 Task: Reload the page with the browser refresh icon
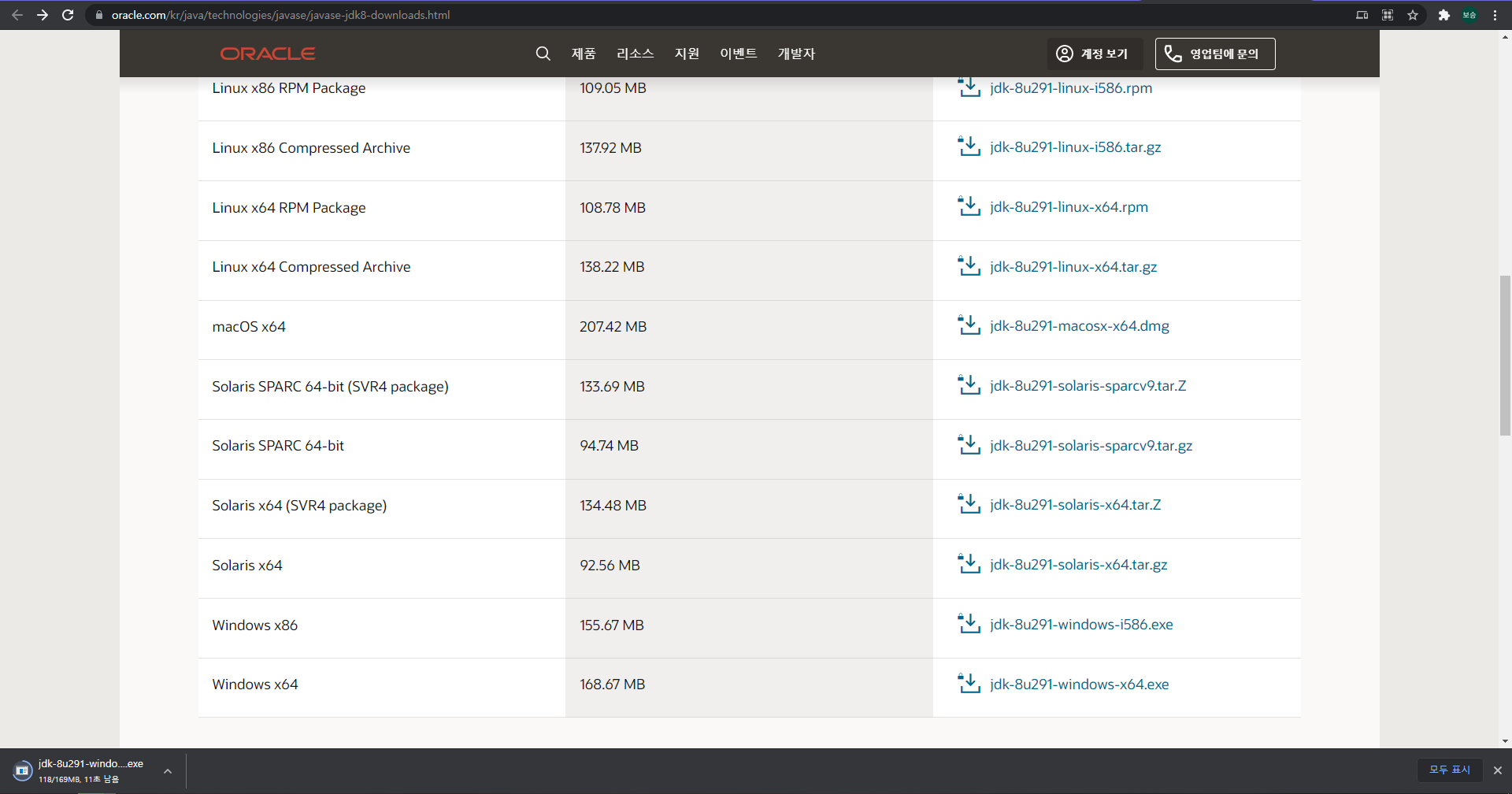68,15
